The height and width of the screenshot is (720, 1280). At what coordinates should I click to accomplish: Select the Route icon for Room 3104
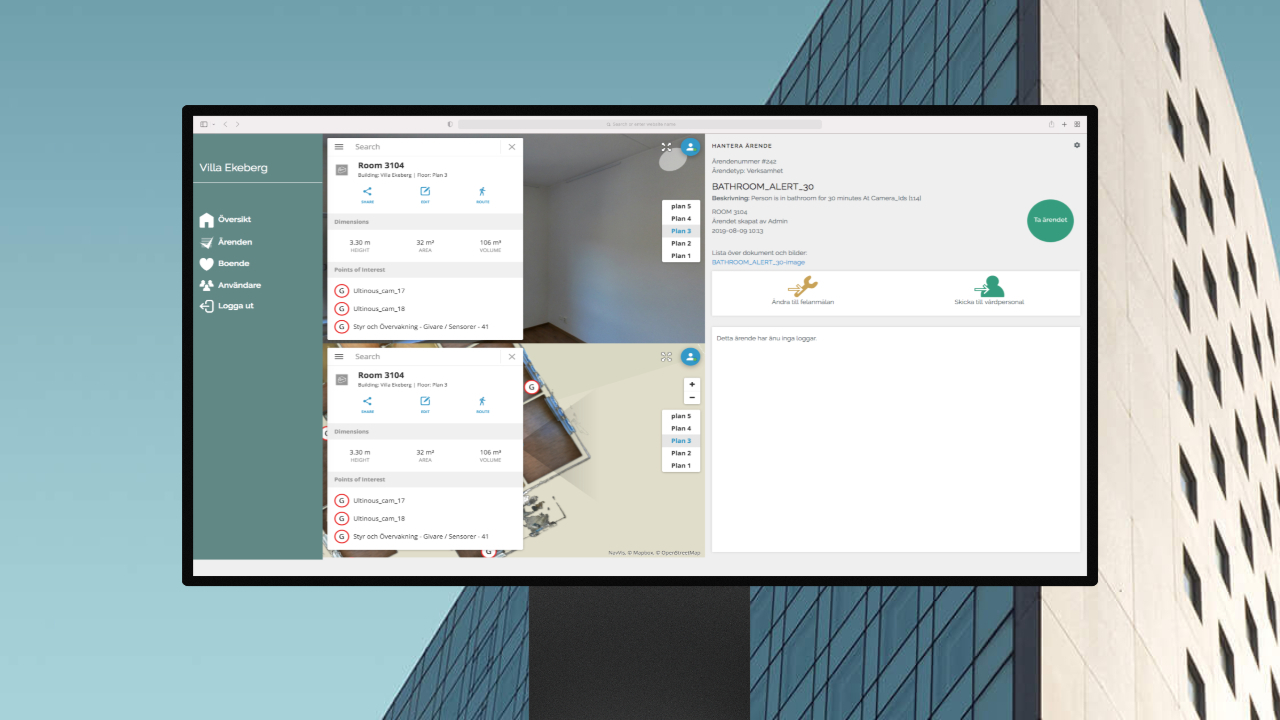pyautogui.click(x=481, y=192)
